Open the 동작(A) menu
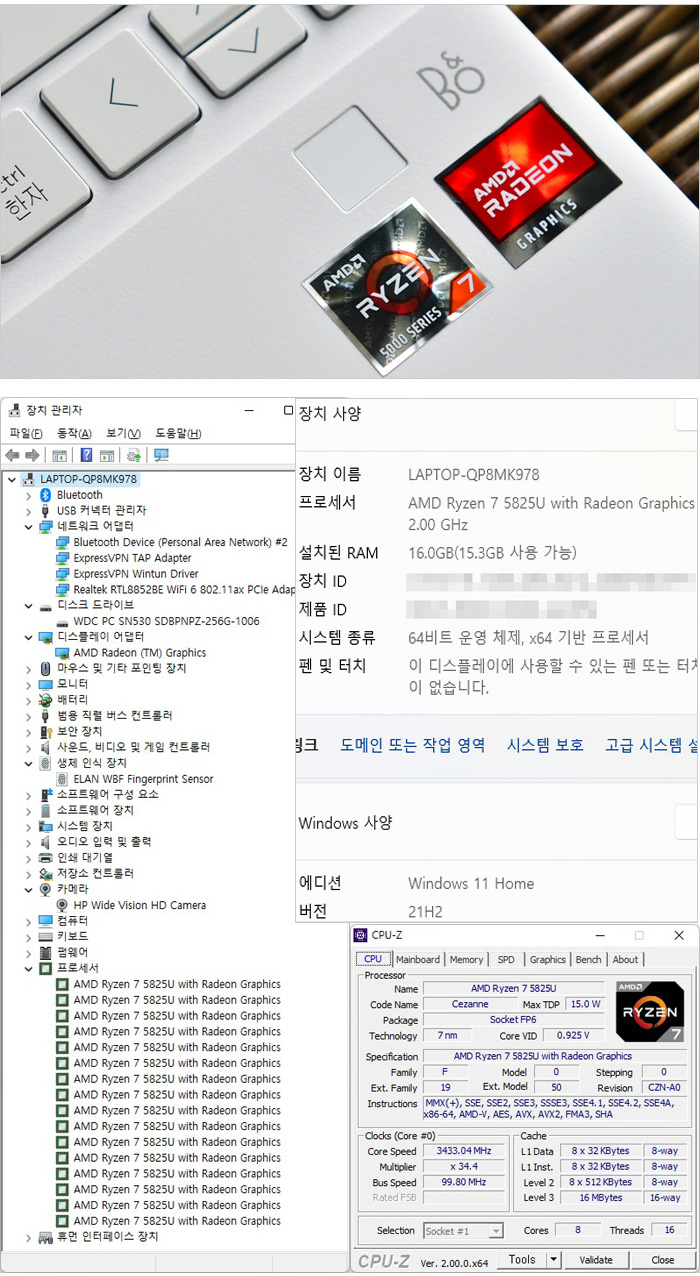The height and width of the screenshot is (1276, 700). 74,433
